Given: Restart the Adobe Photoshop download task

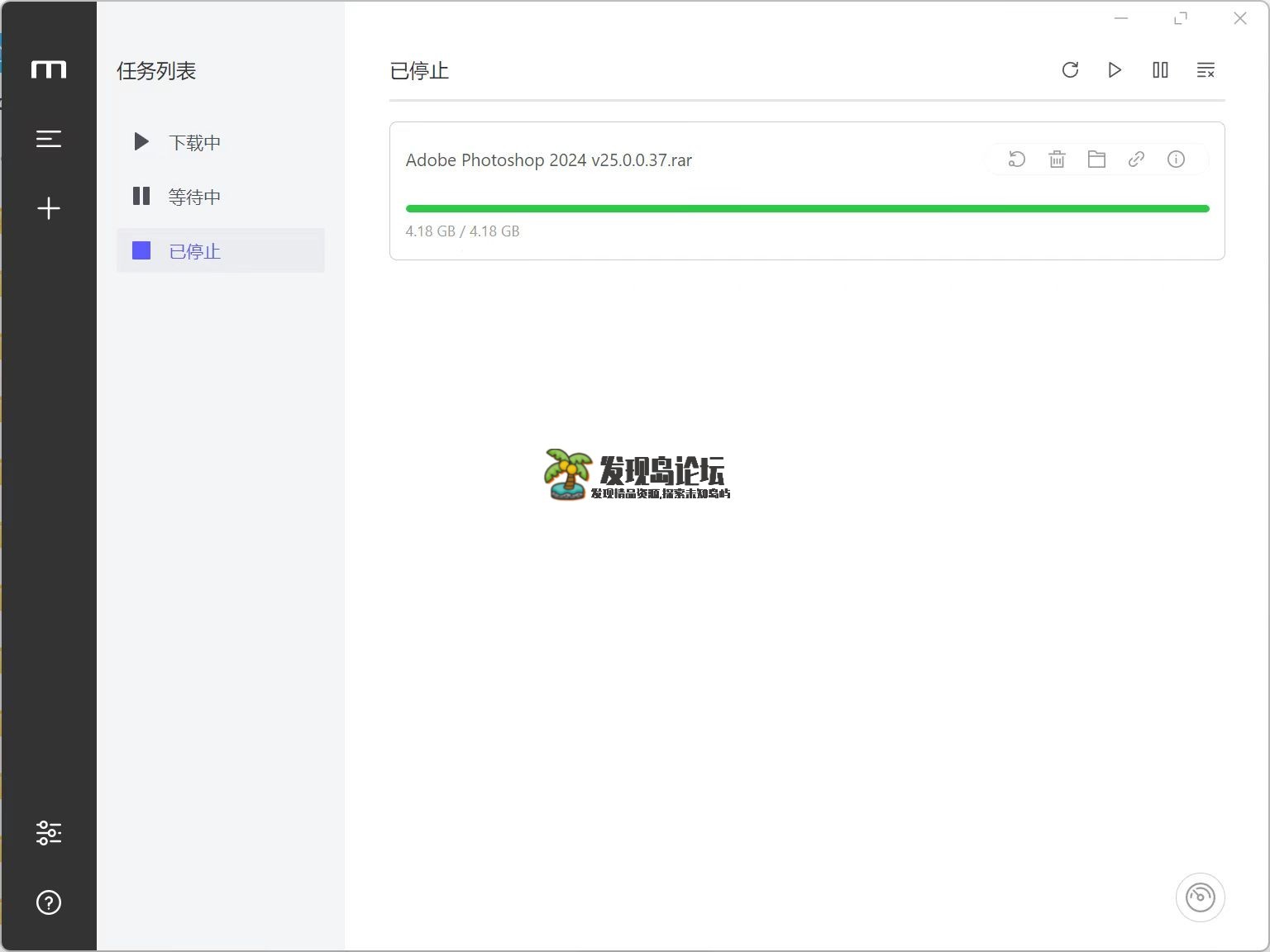Looking at the screenshot, I should (x=1017, y=159).
